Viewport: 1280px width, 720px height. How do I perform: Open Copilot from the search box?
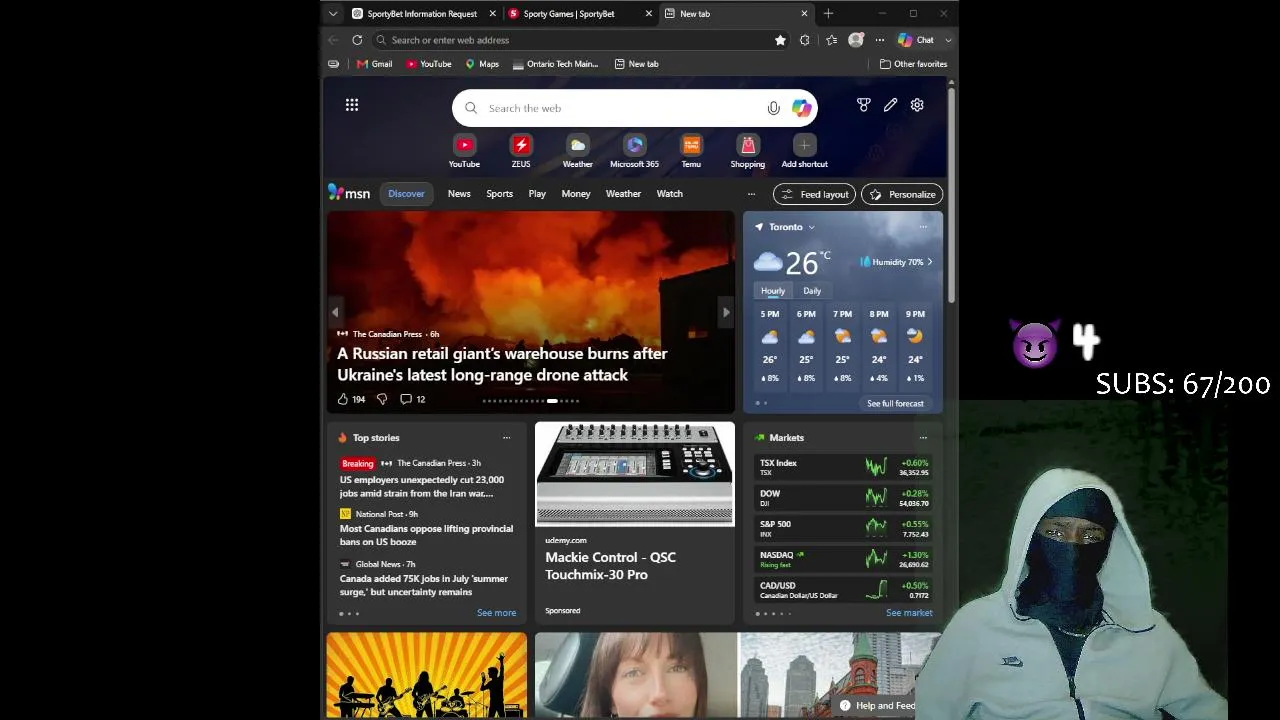(801, 108)
